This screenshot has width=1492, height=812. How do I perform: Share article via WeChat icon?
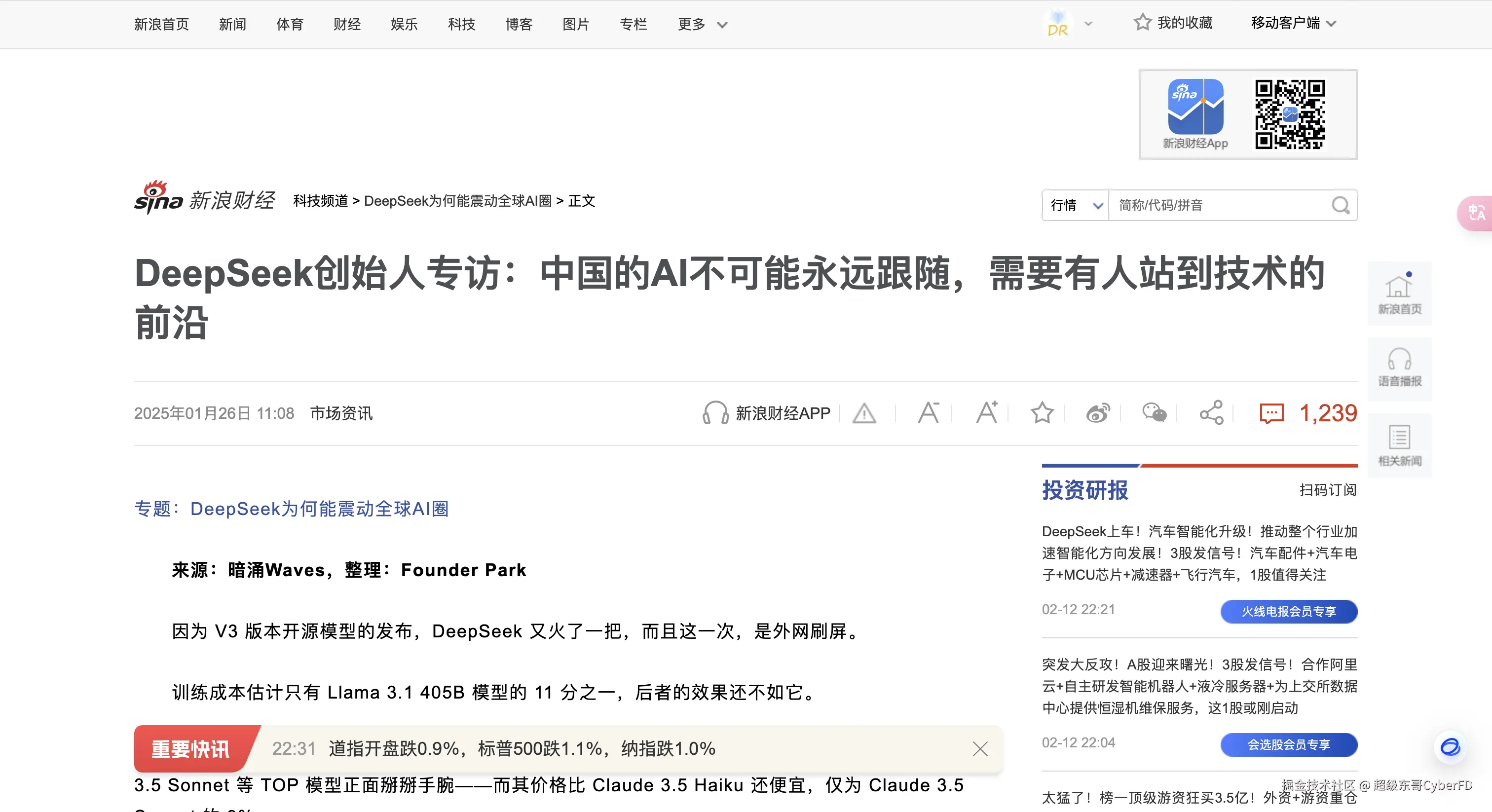coord(1154,413)
